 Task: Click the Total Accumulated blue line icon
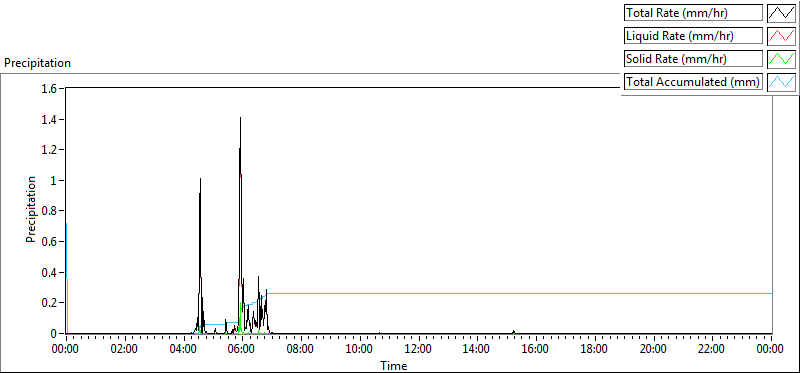782,82
